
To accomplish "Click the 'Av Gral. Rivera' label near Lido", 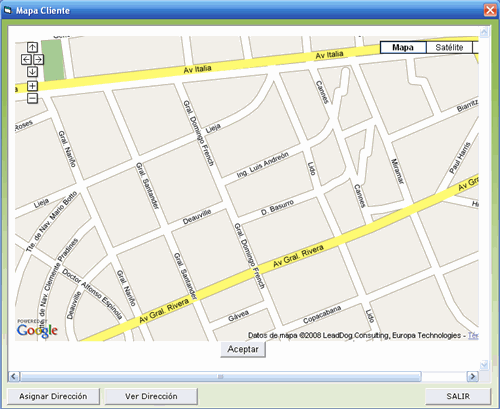I will 298,256.
